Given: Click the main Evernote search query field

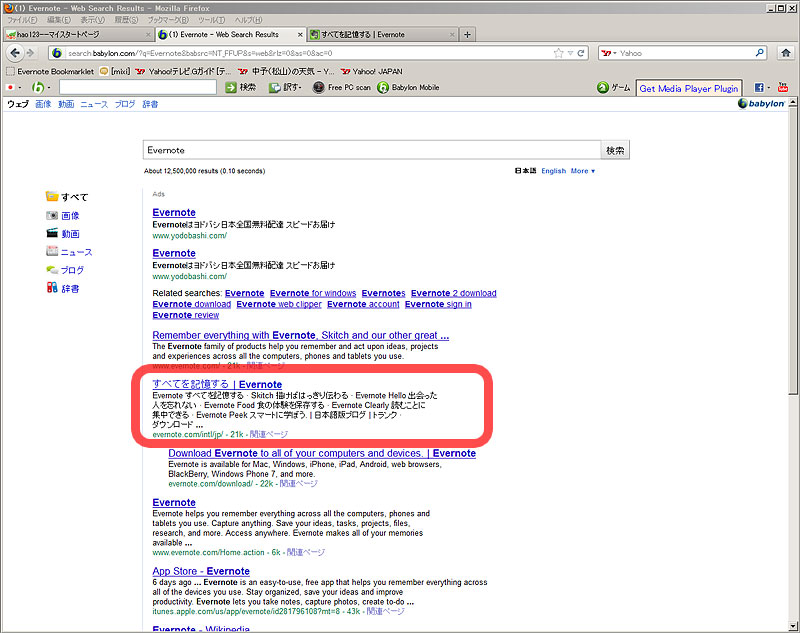Looking at the screenshot, I should (371, 150).
